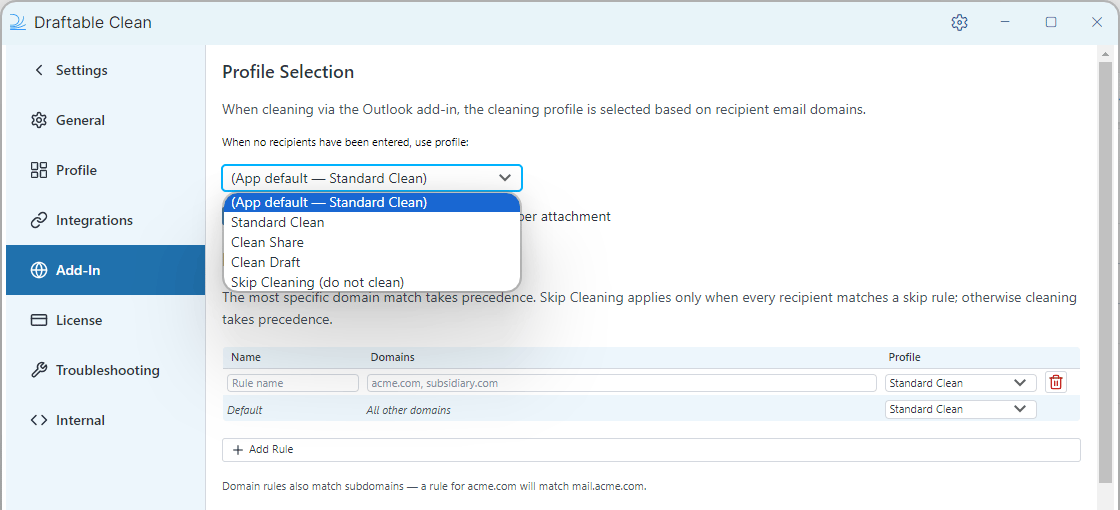Viewport: 1120px width, 510px height.
Task: Go back using Settings chevron arrow
Action: tap(39, 70)
